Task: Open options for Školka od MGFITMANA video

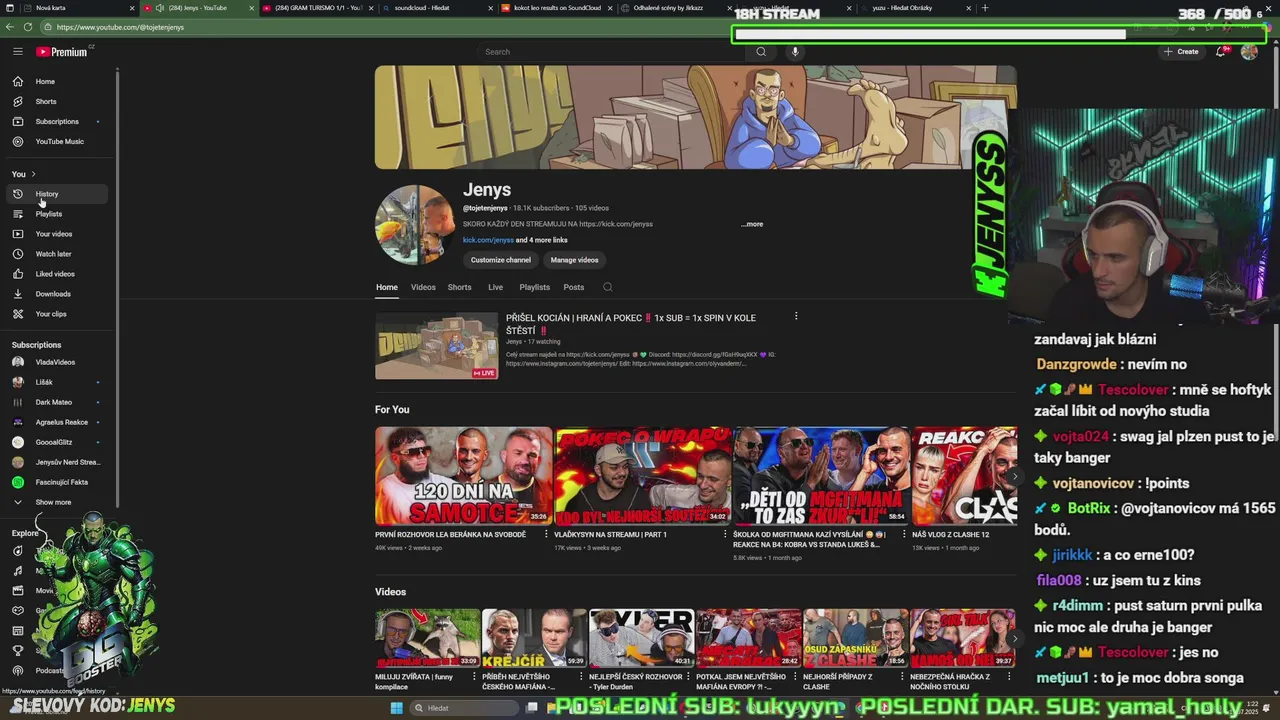Action: (904, 535)
